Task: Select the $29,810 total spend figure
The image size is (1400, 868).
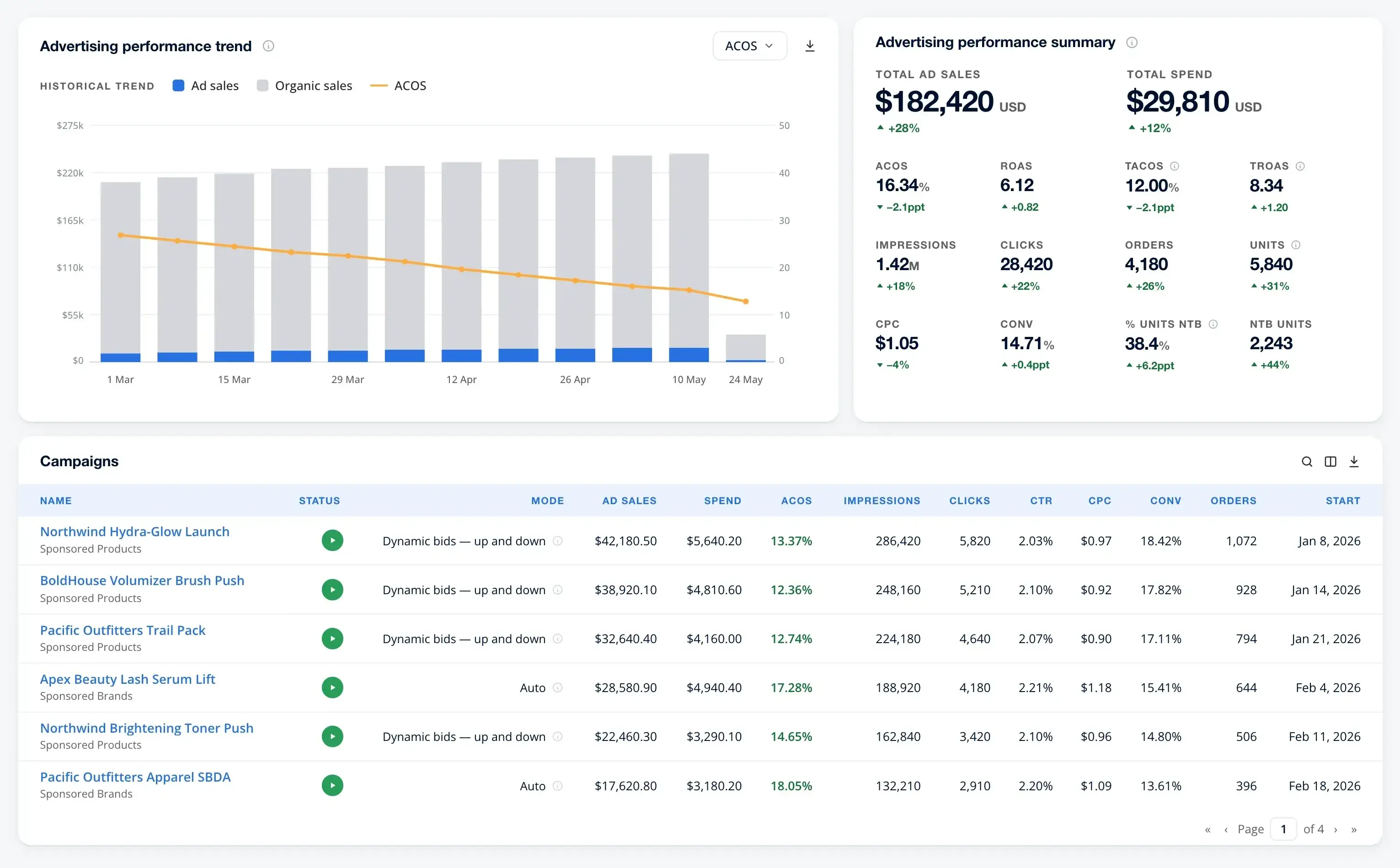Action: [x=1177, y=101]
